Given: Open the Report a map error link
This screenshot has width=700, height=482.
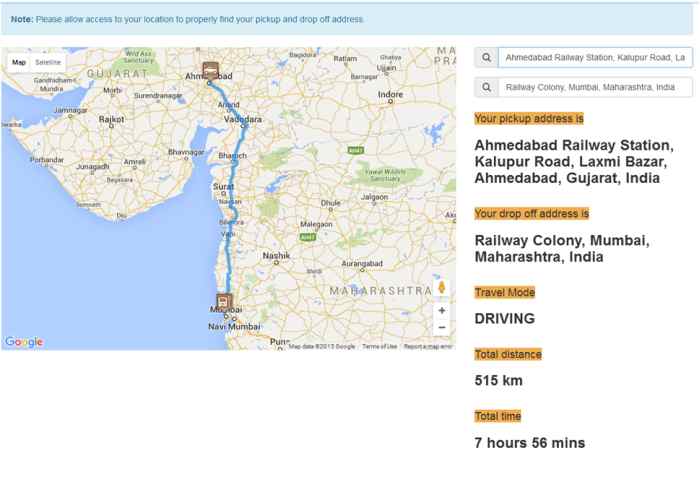Looking at the screenshot, I should pyautogui.click(x=427, y=346).
